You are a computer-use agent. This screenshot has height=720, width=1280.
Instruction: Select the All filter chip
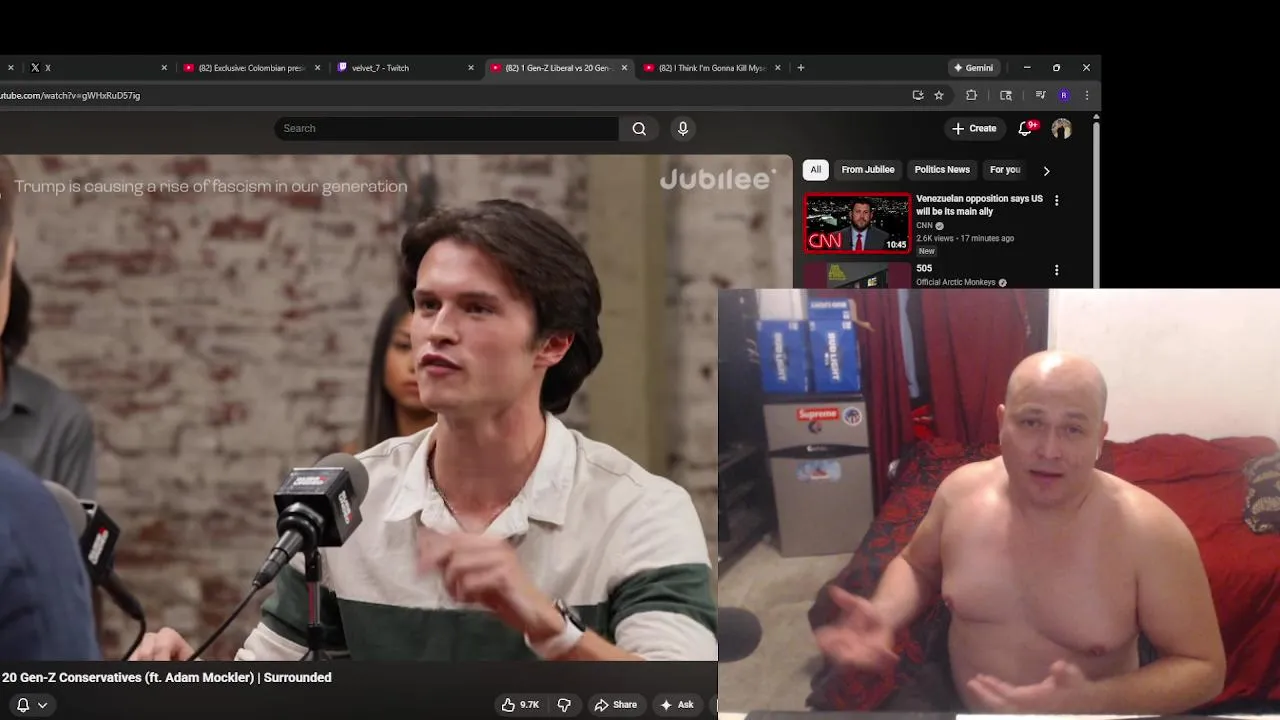pyautogui.click(x=816, y=170)
